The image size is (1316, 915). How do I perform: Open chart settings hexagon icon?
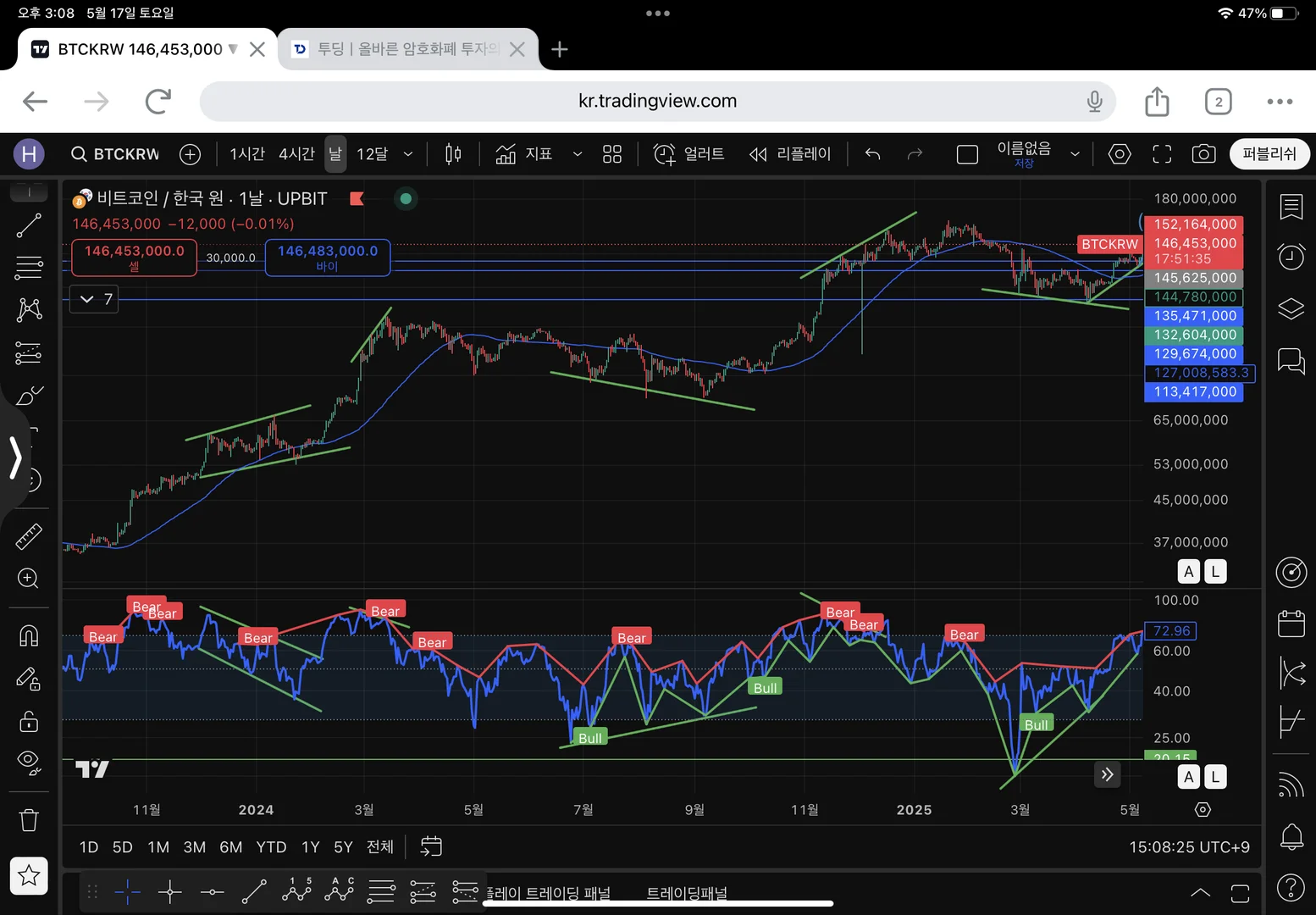click(x=1120, y=154)
